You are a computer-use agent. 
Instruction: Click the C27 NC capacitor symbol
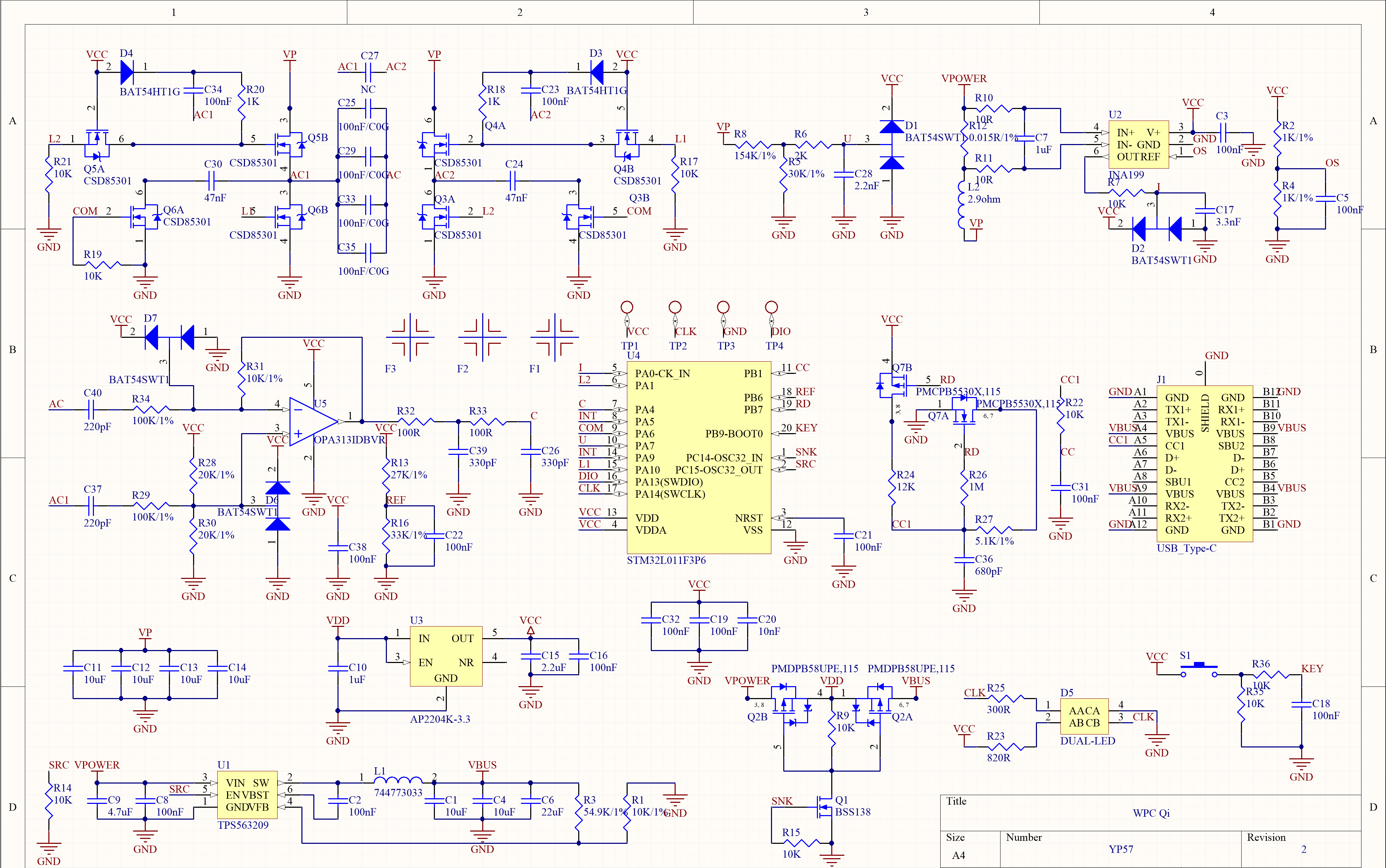point(368,72)
